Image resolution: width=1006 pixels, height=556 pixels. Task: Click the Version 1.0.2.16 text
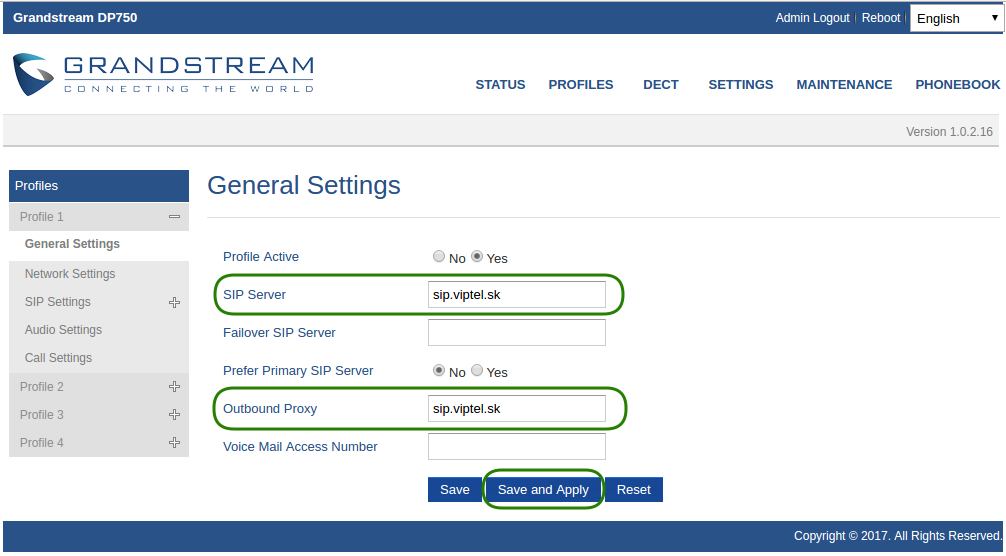coord(949,131)
